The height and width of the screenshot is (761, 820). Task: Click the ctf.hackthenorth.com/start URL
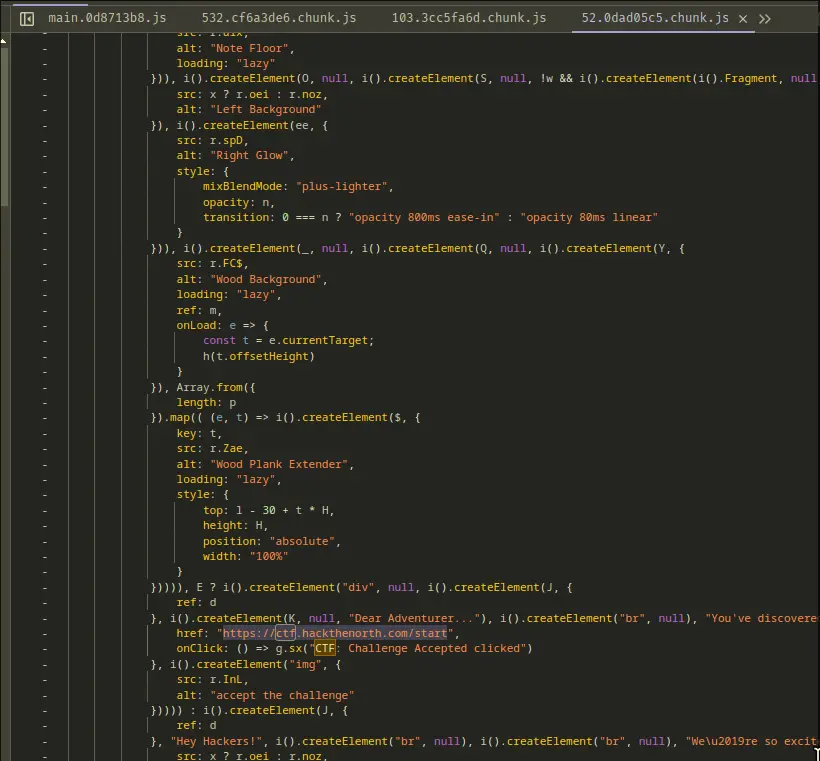[x=338, y=633]
